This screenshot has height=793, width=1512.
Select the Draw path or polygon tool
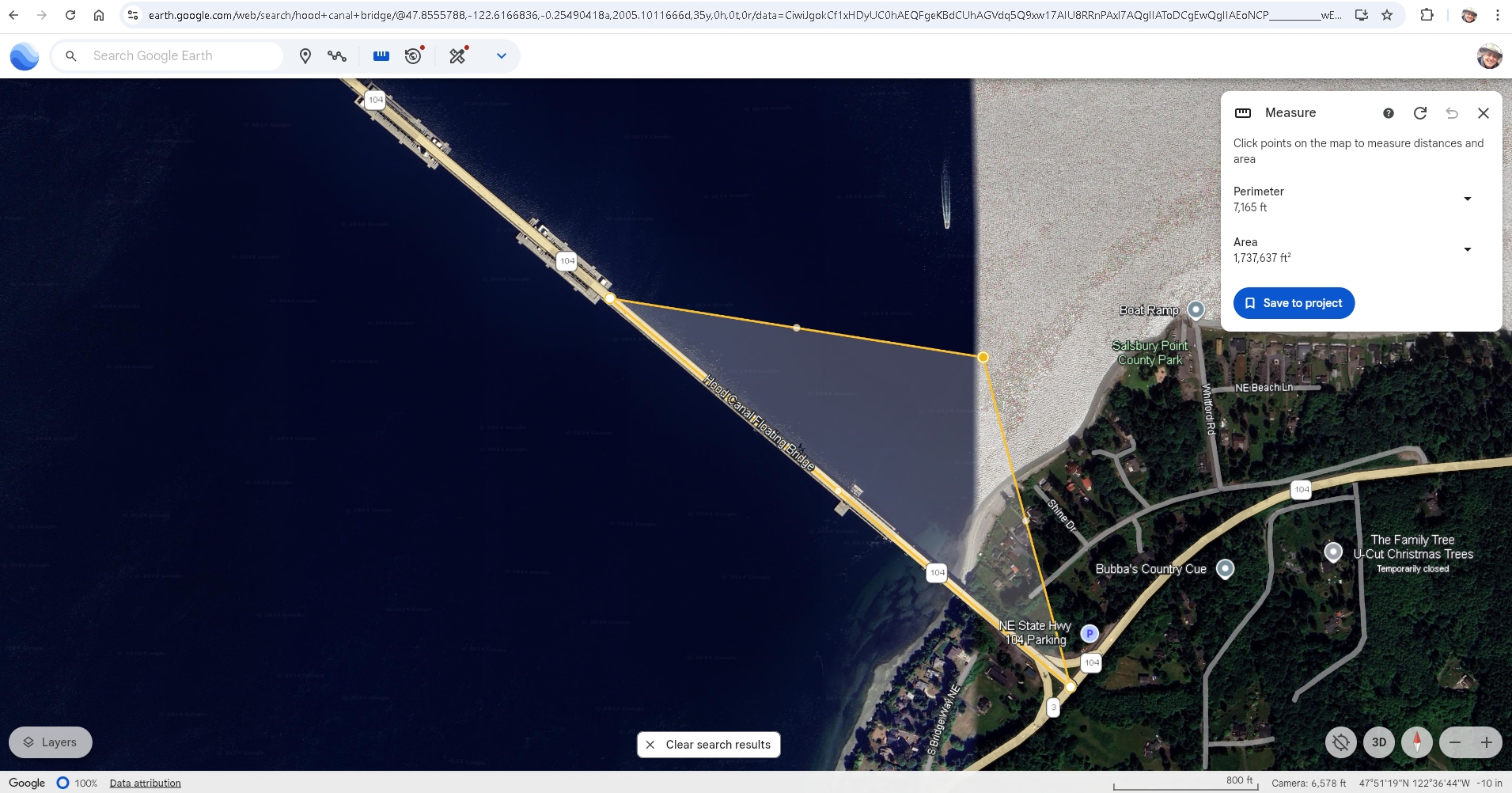coord(337,55)
